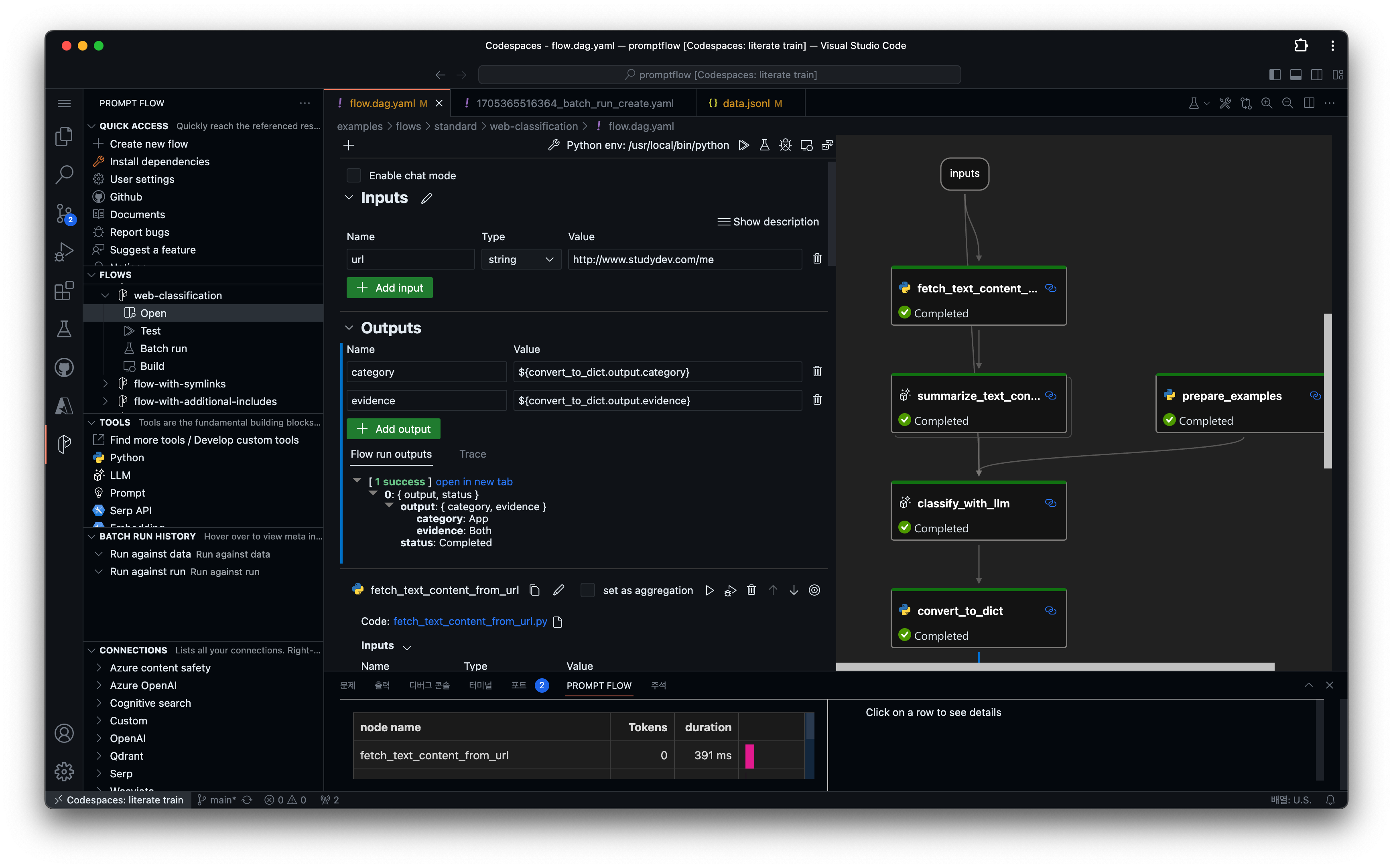Click the graph horizontal scrollbar
The height and width of the screenshot is (868, 1393).
coord(1055,667)
